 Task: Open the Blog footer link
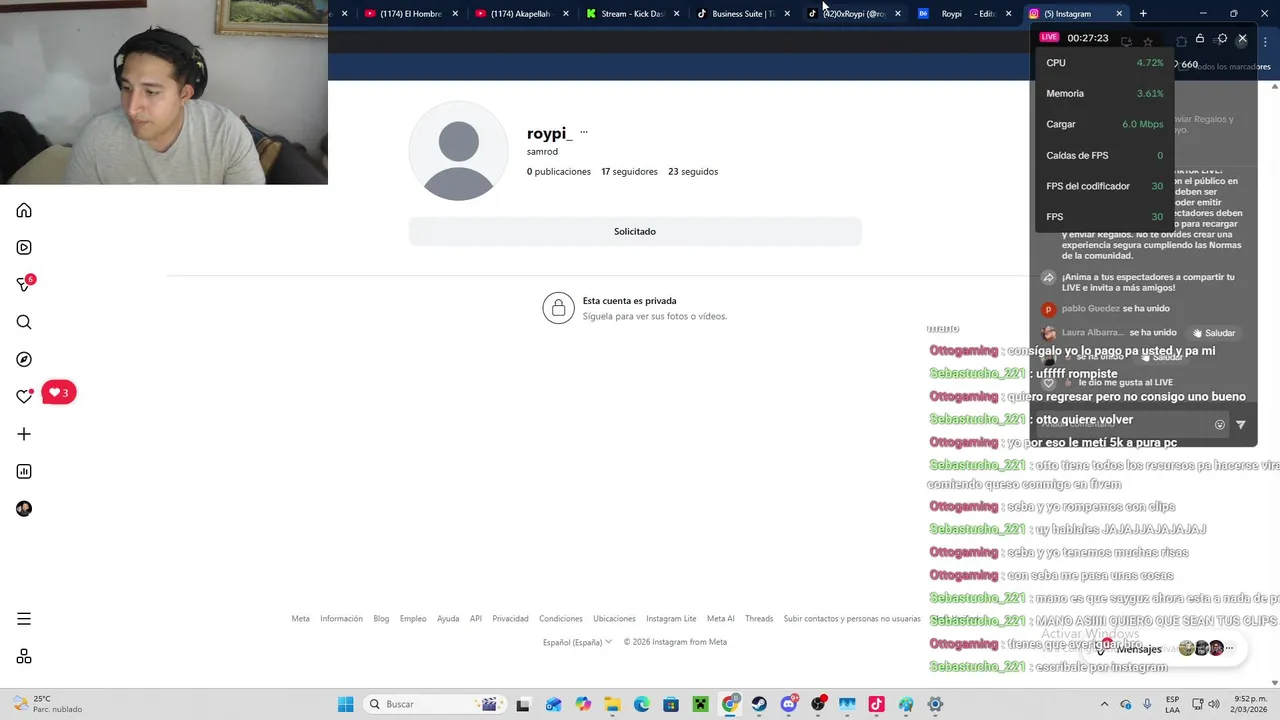381,619
